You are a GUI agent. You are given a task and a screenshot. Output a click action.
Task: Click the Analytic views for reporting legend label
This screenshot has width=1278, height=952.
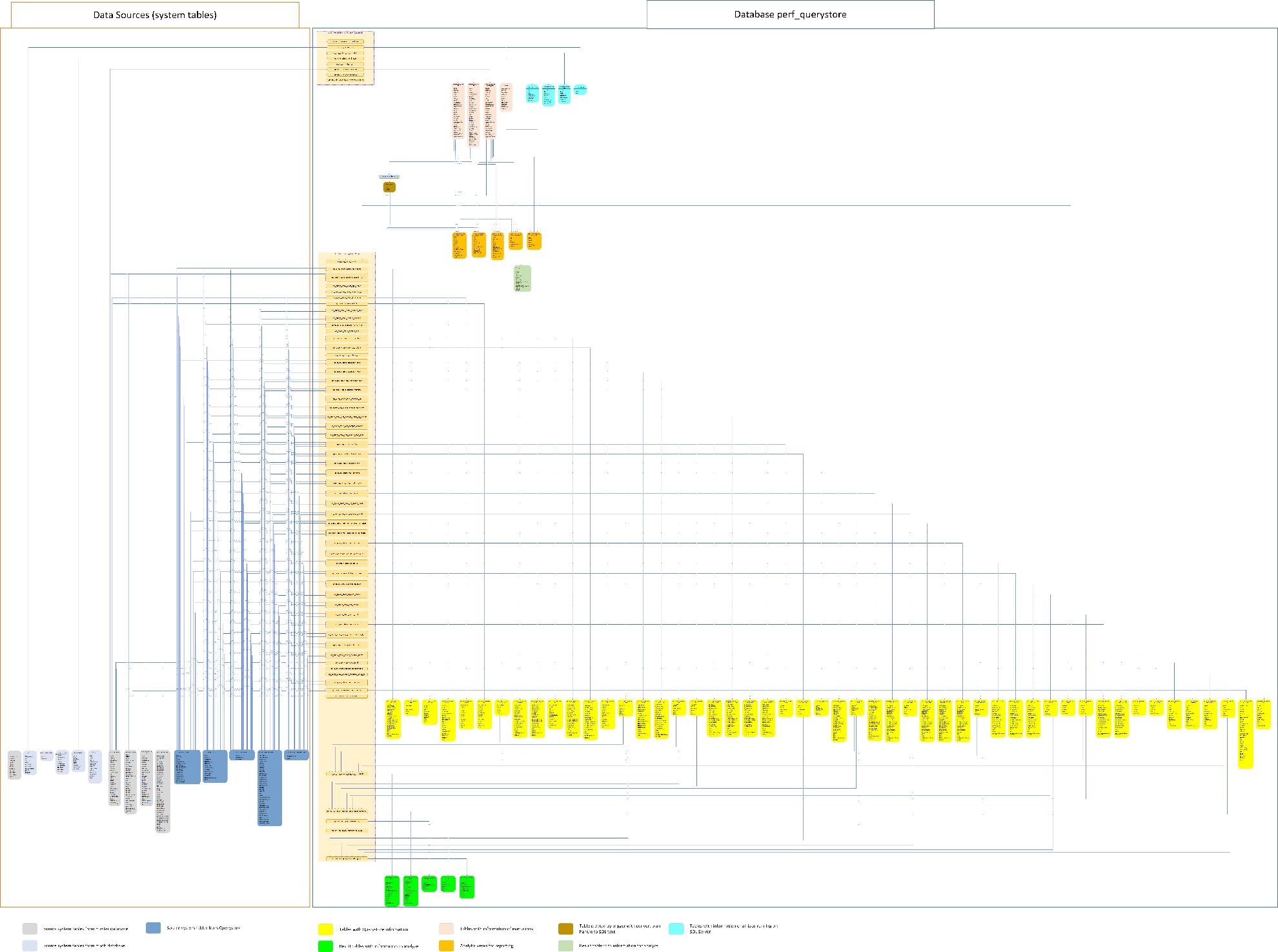(x=486, y=944)
